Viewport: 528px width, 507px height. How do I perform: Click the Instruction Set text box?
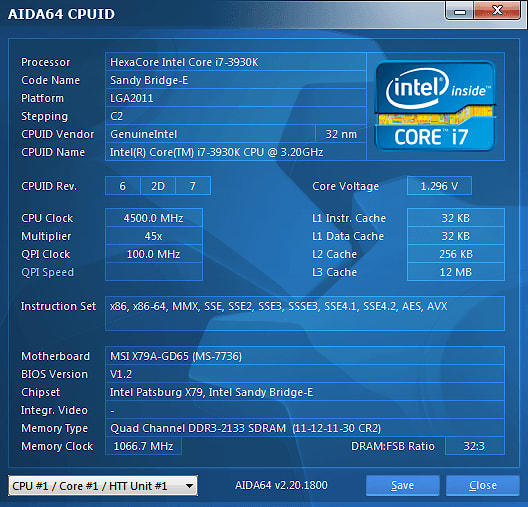[x=305, y=313]
